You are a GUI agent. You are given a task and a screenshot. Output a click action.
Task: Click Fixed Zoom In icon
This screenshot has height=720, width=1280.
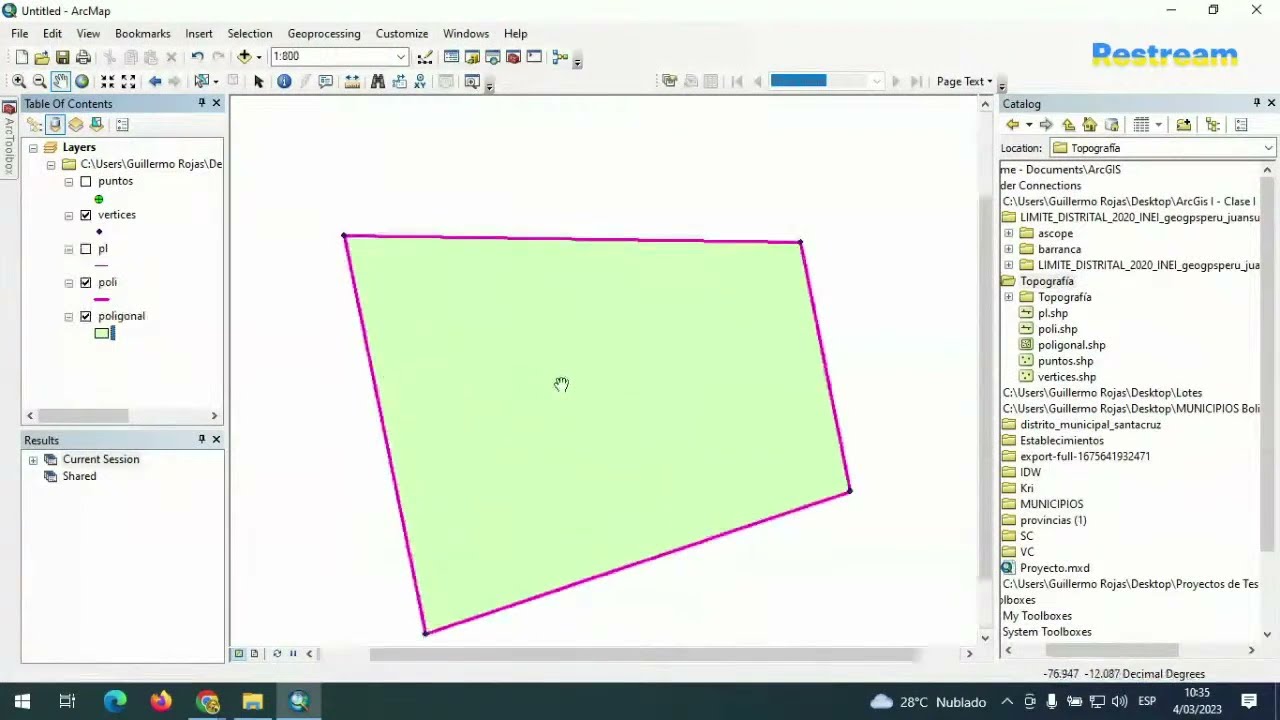coord(107,81)
